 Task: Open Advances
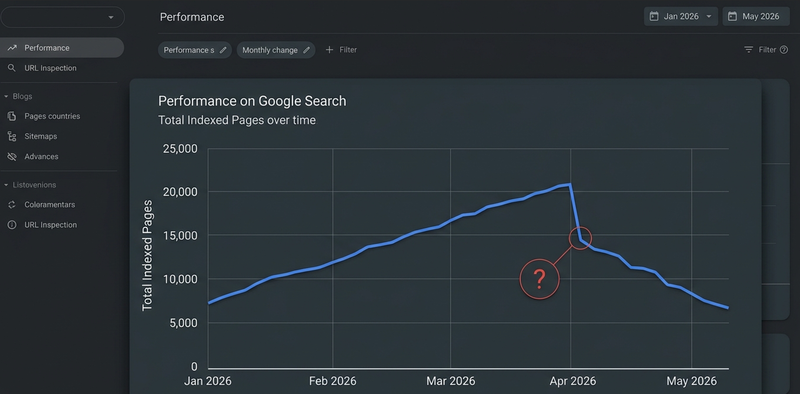(41, 156)
